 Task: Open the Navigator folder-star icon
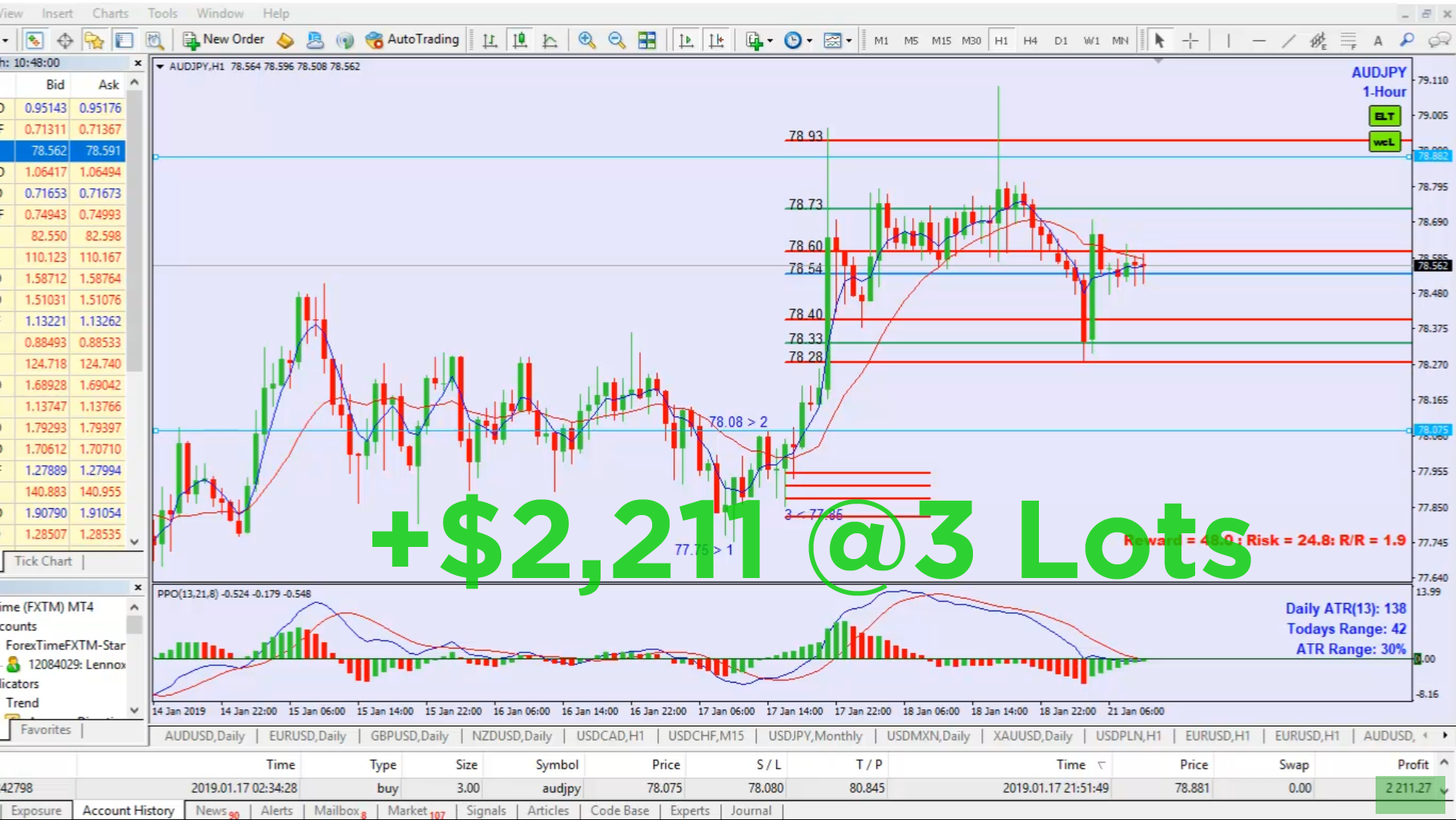click(x=94, y=40)
